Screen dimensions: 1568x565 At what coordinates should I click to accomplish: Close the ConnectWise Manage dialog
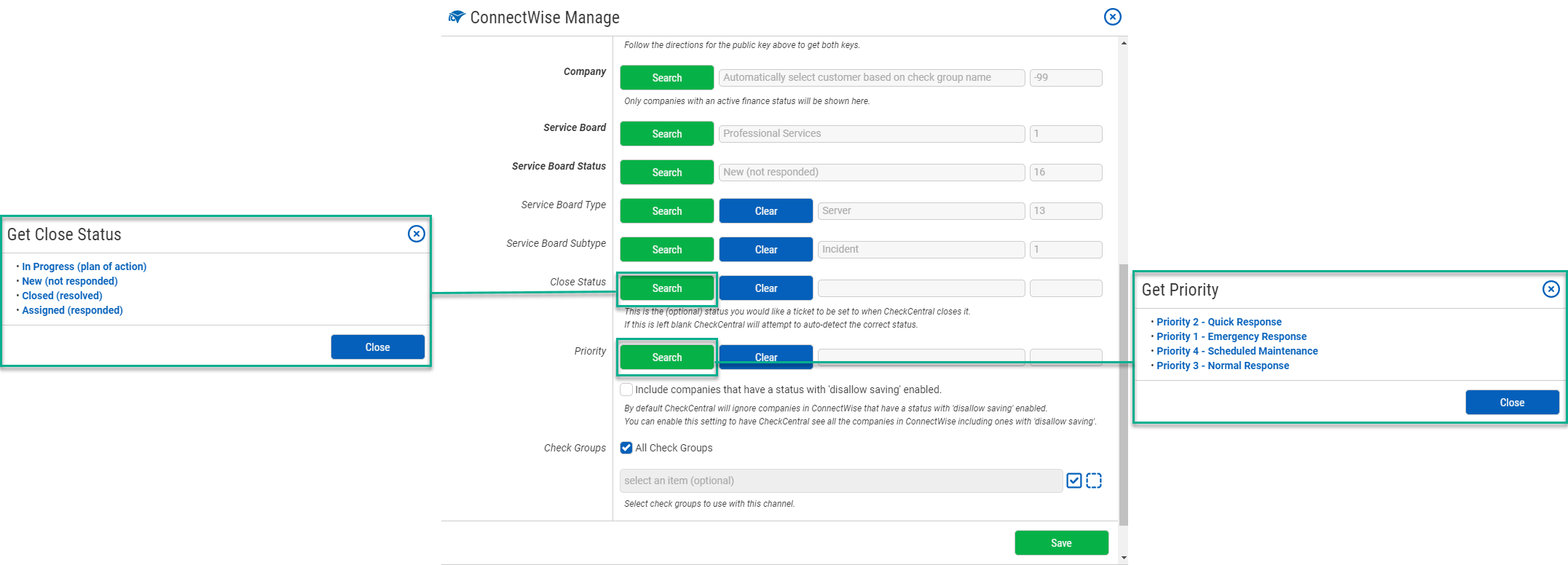(1112, 17)
